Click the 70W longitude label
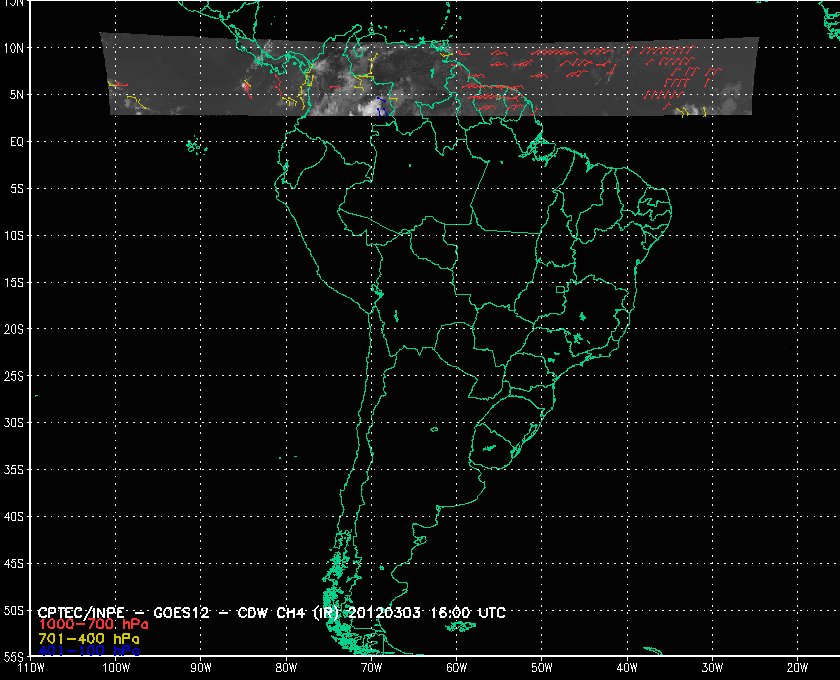The image size is (840, 680). point(371,668)
